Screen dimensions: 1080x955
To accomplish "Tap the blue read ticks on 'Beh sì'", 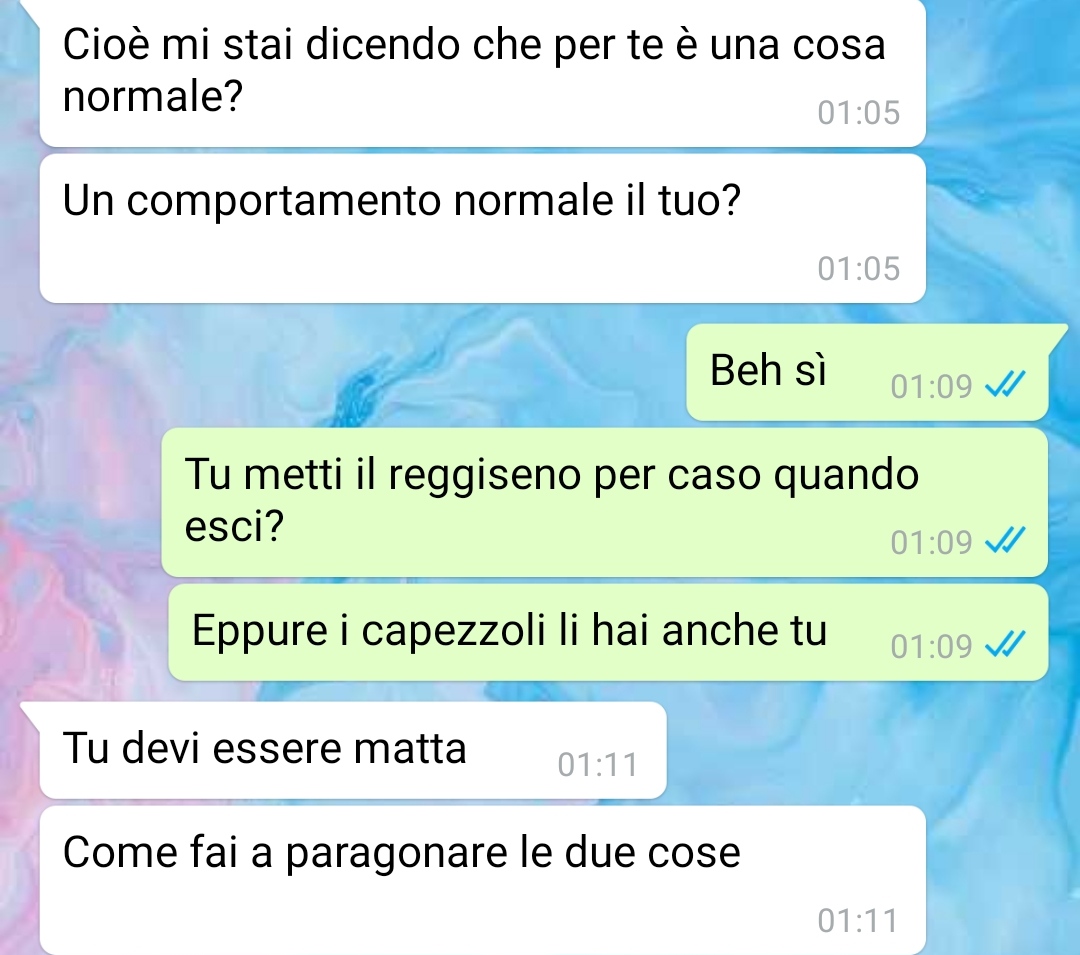I will coord(1006,384).
